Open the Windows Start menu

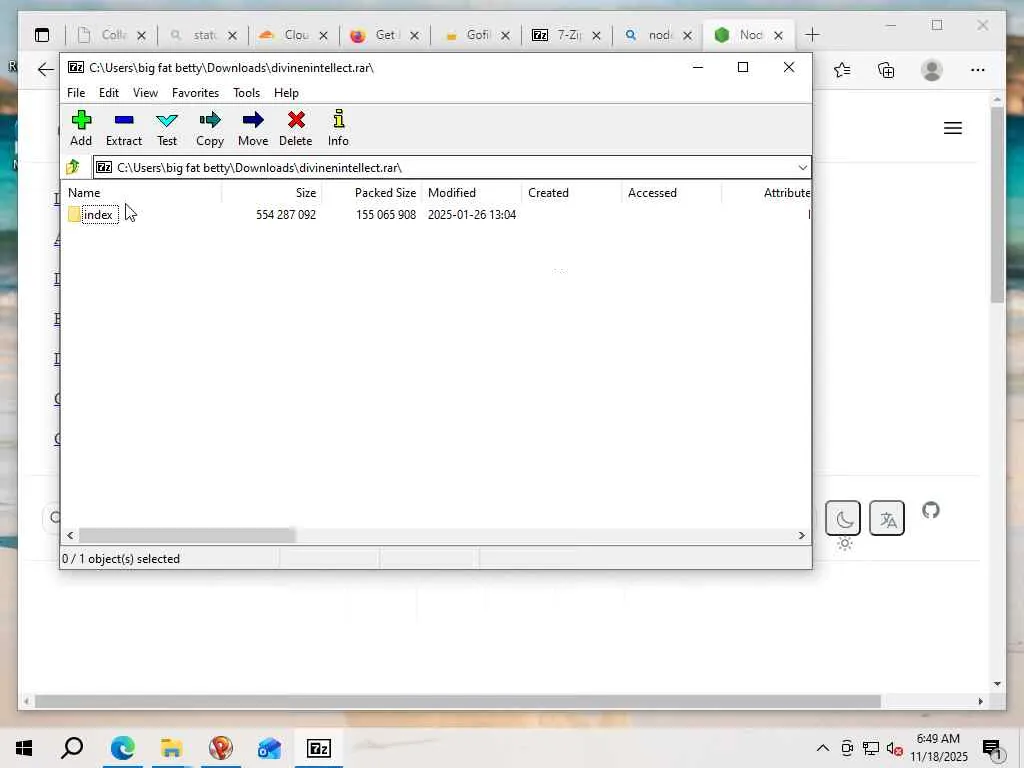point(24,748)
